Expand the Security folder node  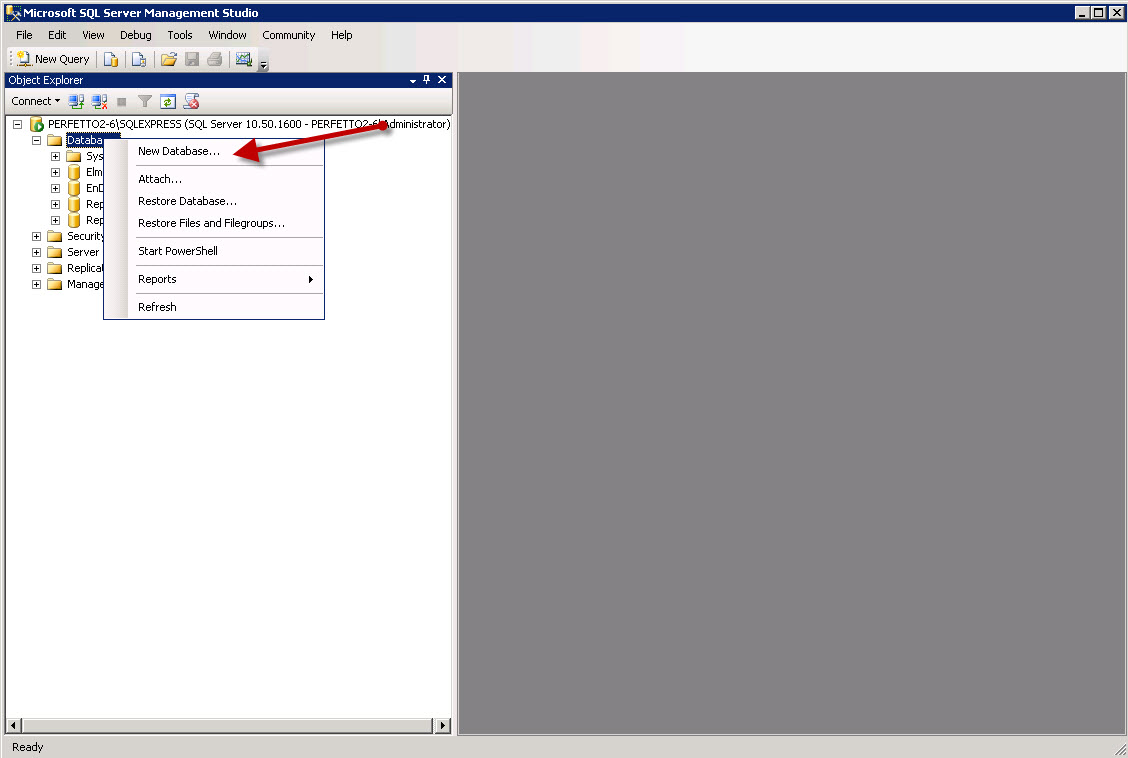[36, 236]
